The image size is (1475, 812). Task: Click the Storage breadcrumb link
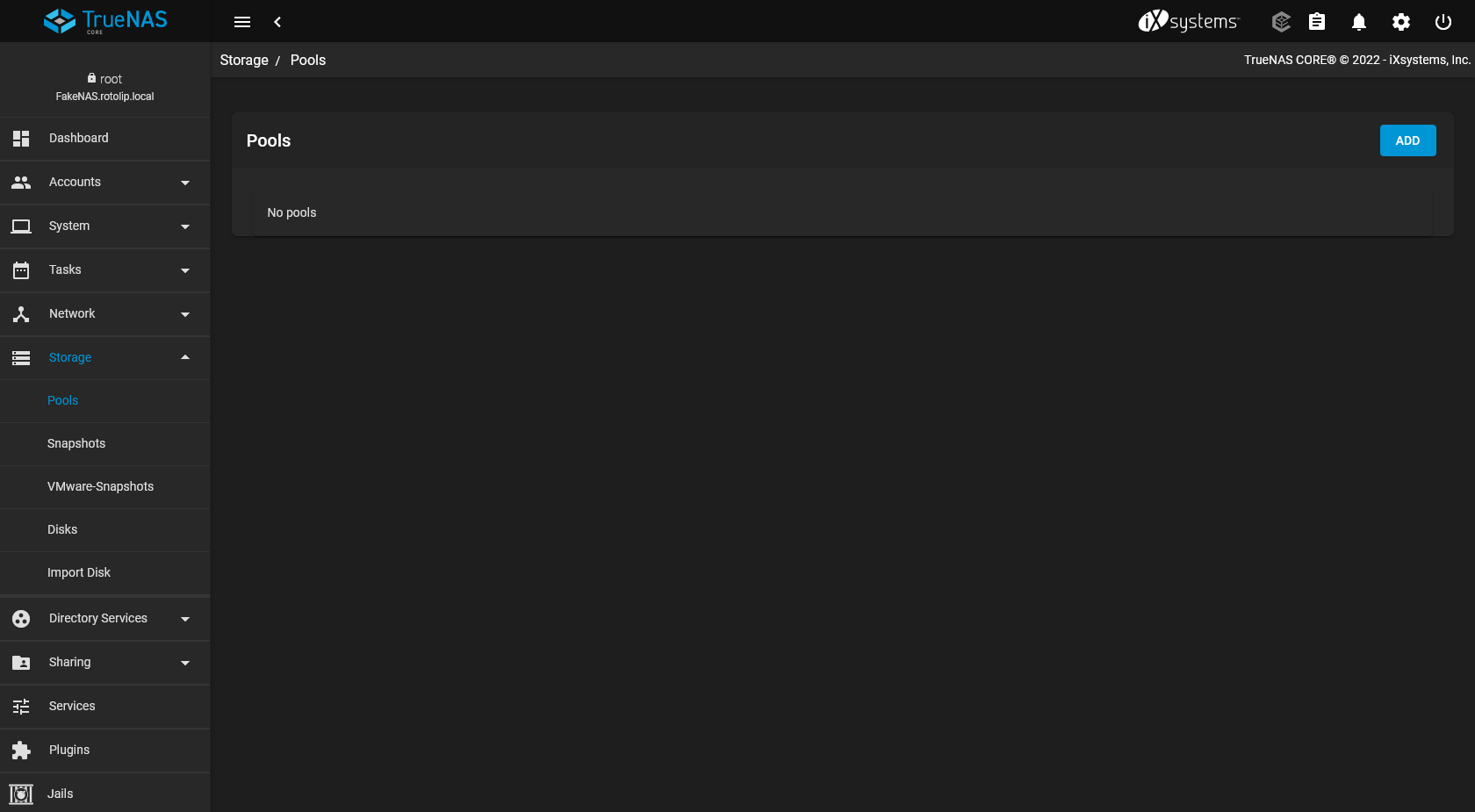tap(244, 60)
